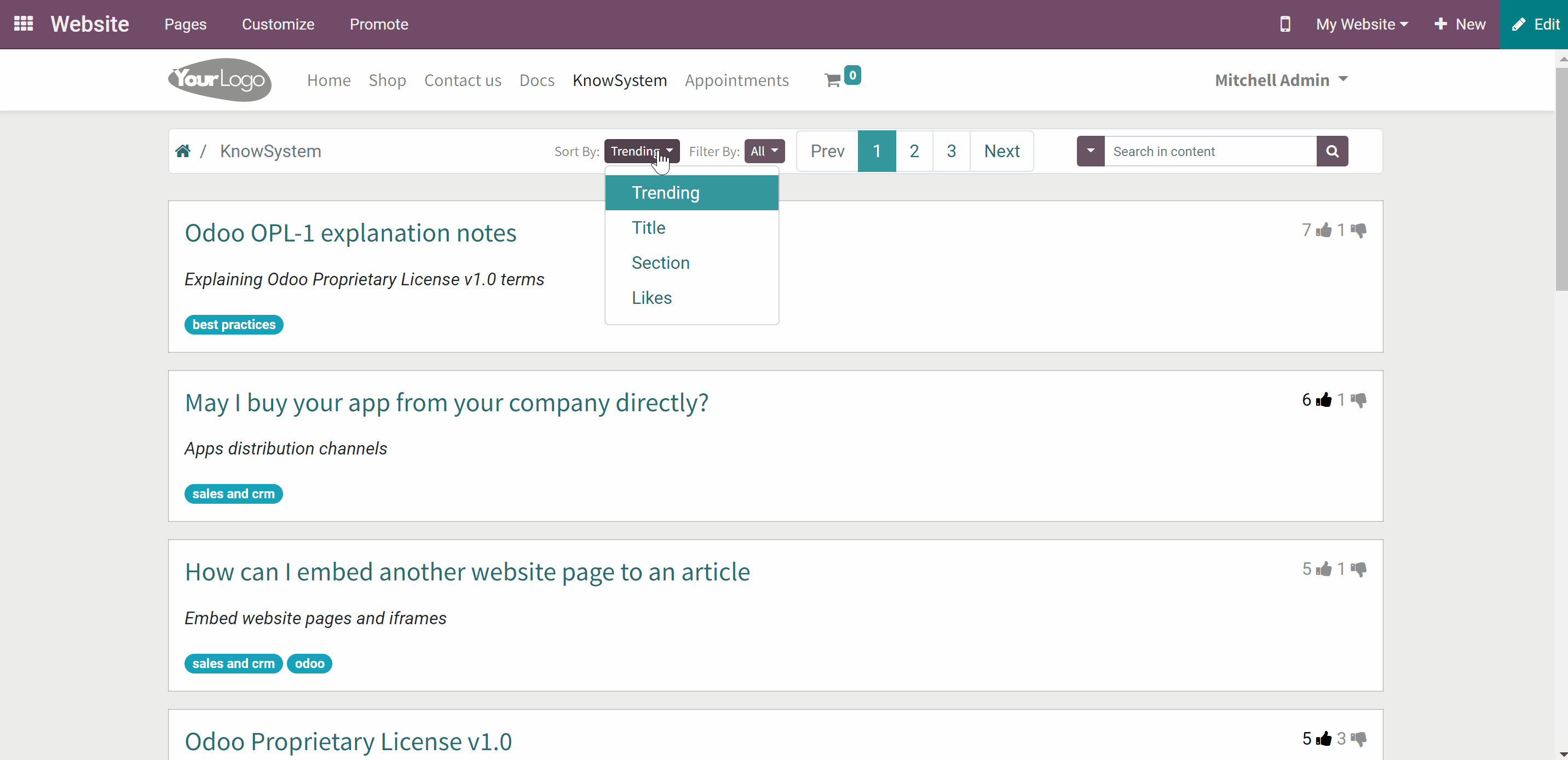Viewport: 1568px width, 760px height.
Task: Open the apps grid menu icon
Action: [x=23, y=24]
